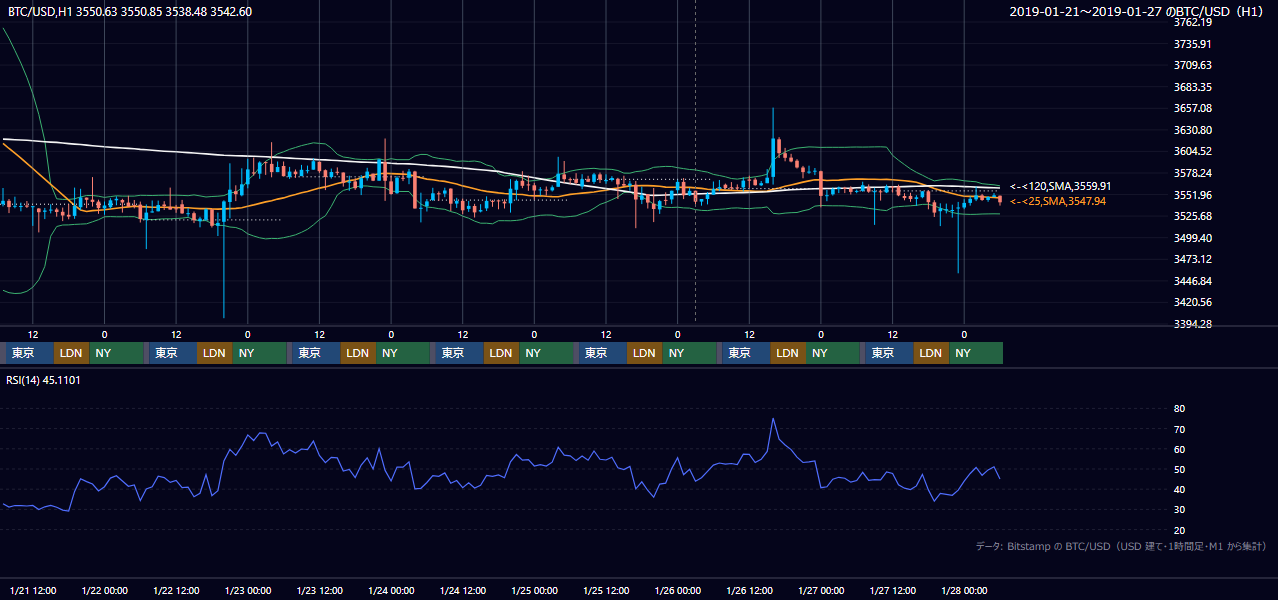Select price level 3657.08 on the axis
1278x600 pixels.
[1192, 108]
